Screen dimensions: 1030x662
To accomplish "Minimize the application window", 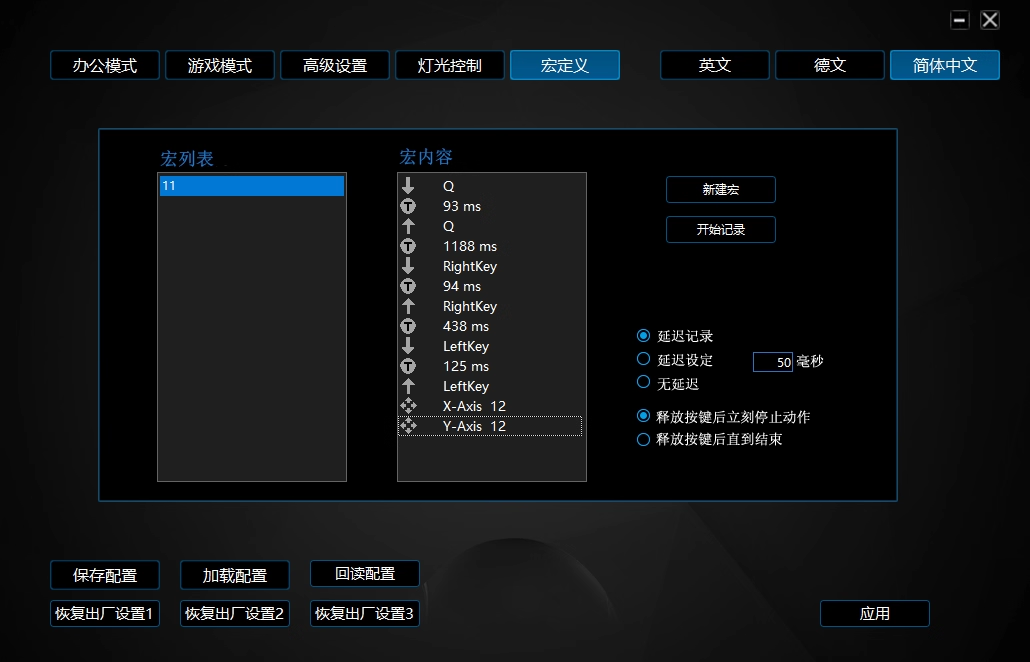I will 960,20.
